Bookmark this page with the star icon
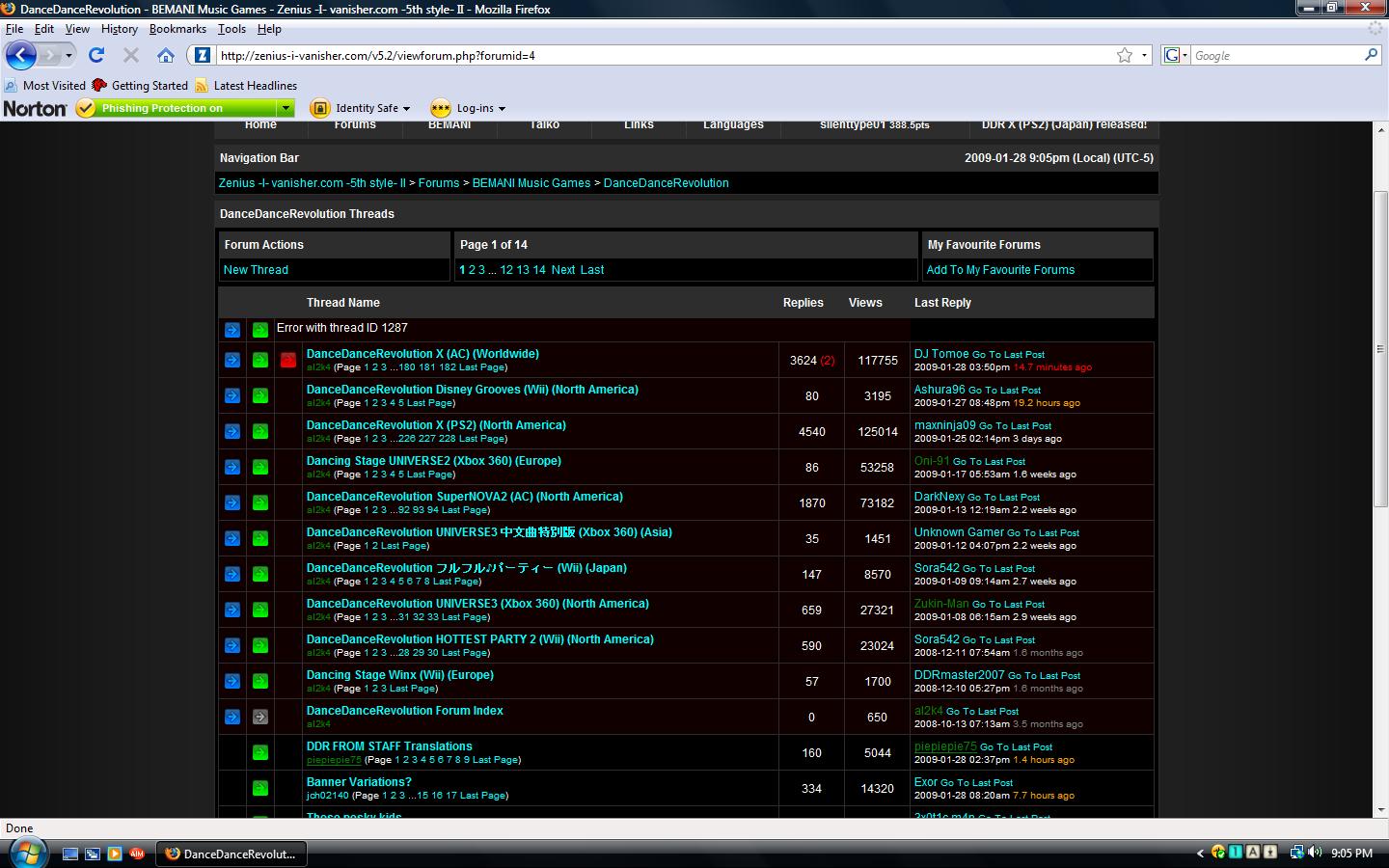 1124,55
